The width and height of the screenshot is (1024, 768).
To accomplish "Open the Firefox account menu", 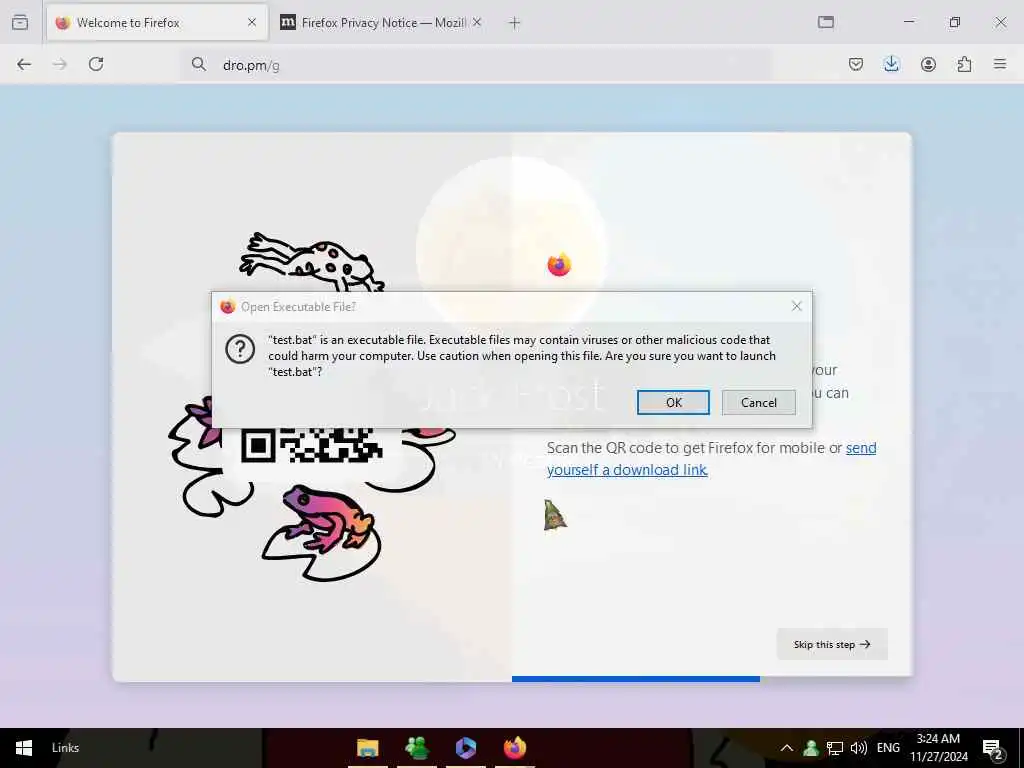I will [928, 64].
